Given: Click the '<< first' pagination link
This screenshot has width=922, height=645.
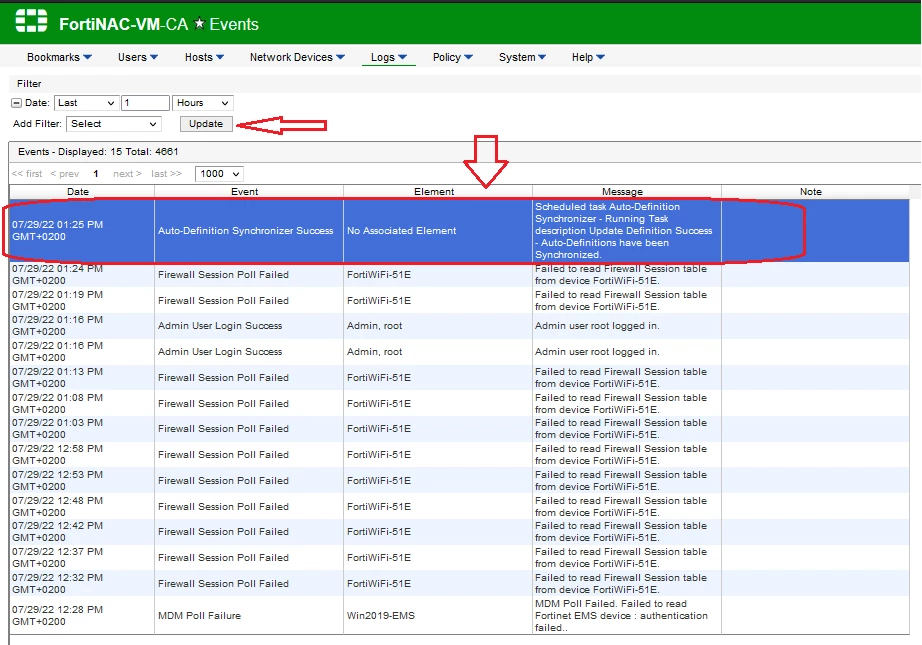Looking at the screenshot, I should point(27,174).
